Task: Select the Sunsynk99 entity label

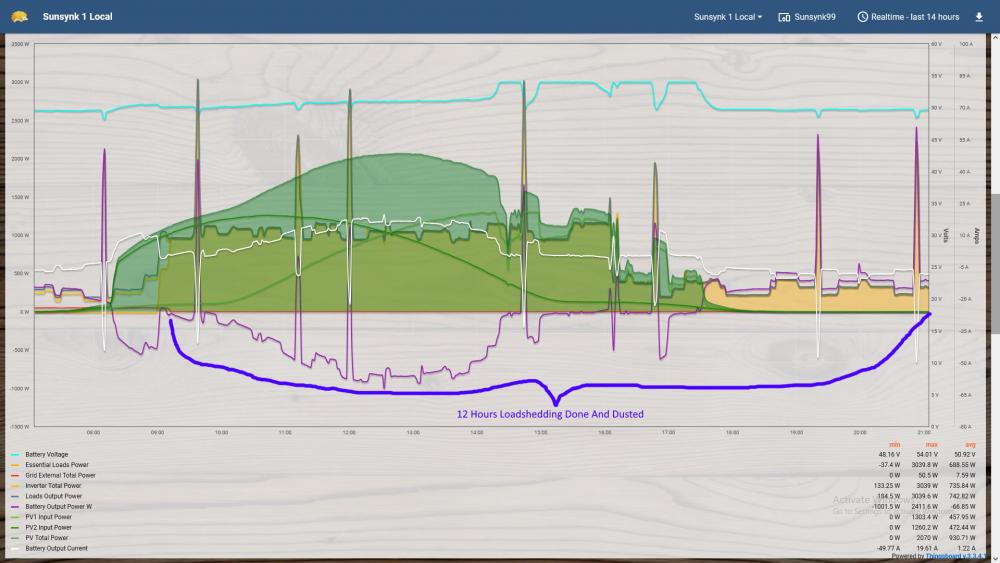Action: 815,17
